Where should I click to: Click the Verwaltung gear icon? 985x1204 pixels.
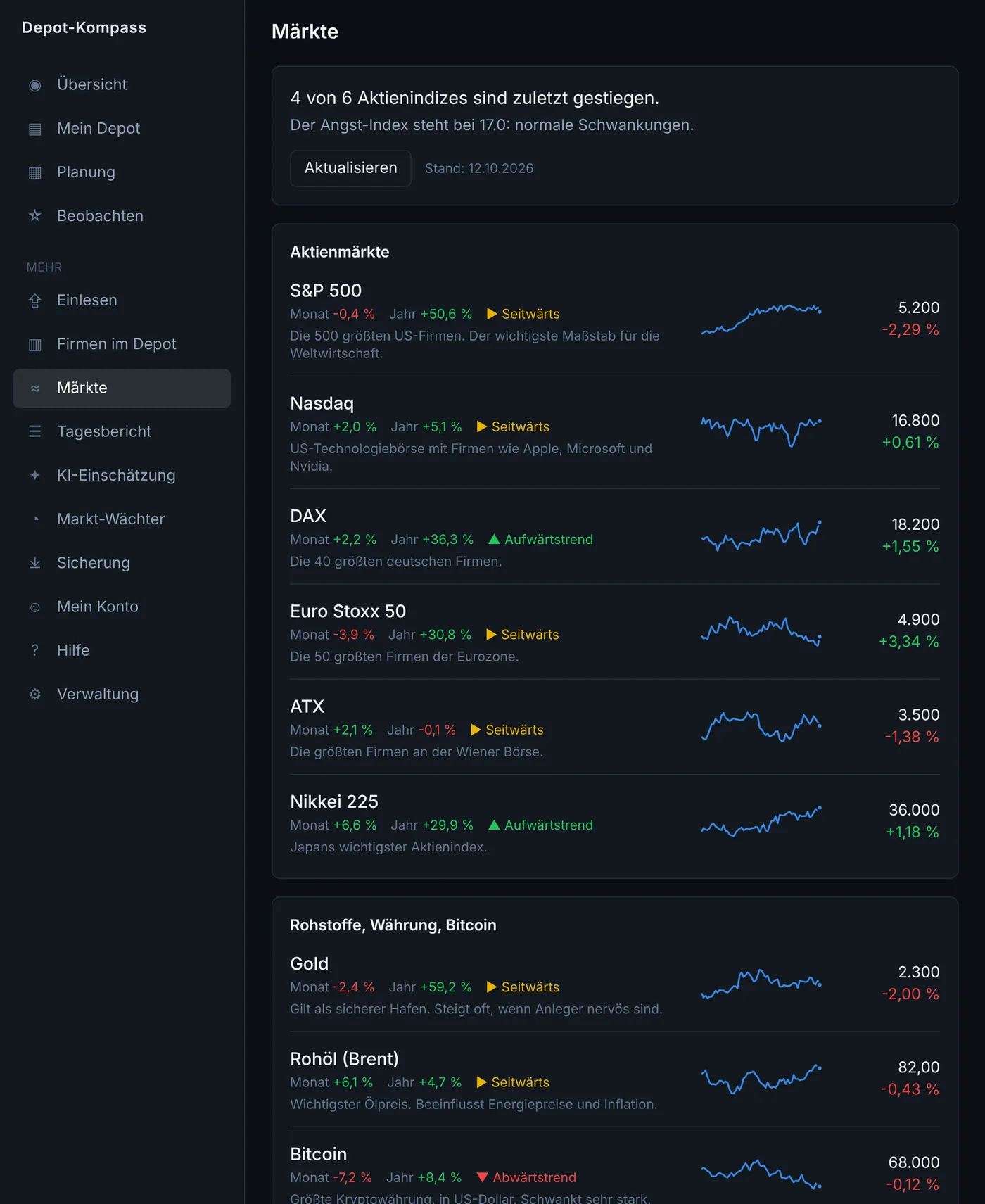pos(35,695)
